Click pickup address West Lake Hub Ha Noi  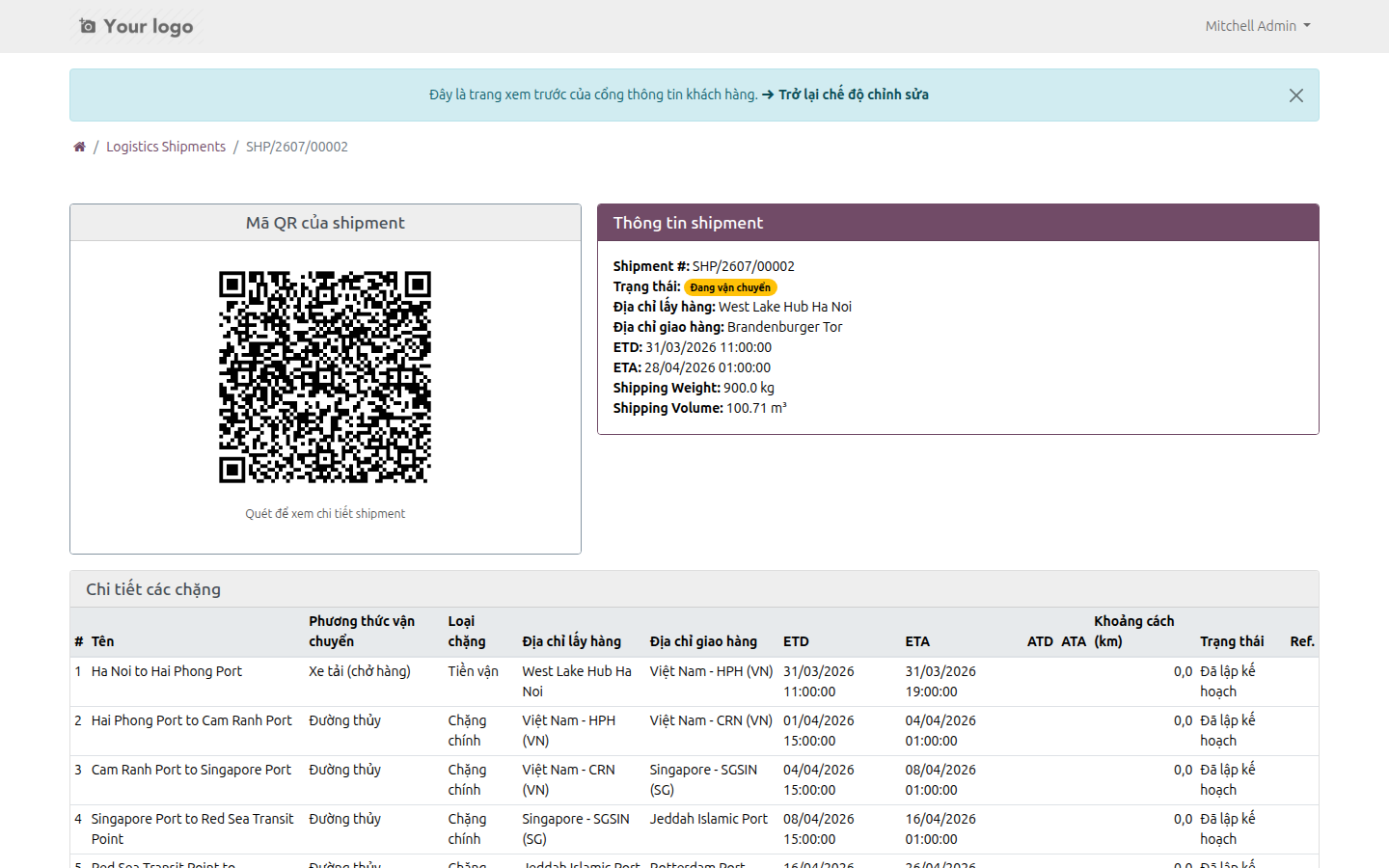(785, 307)
